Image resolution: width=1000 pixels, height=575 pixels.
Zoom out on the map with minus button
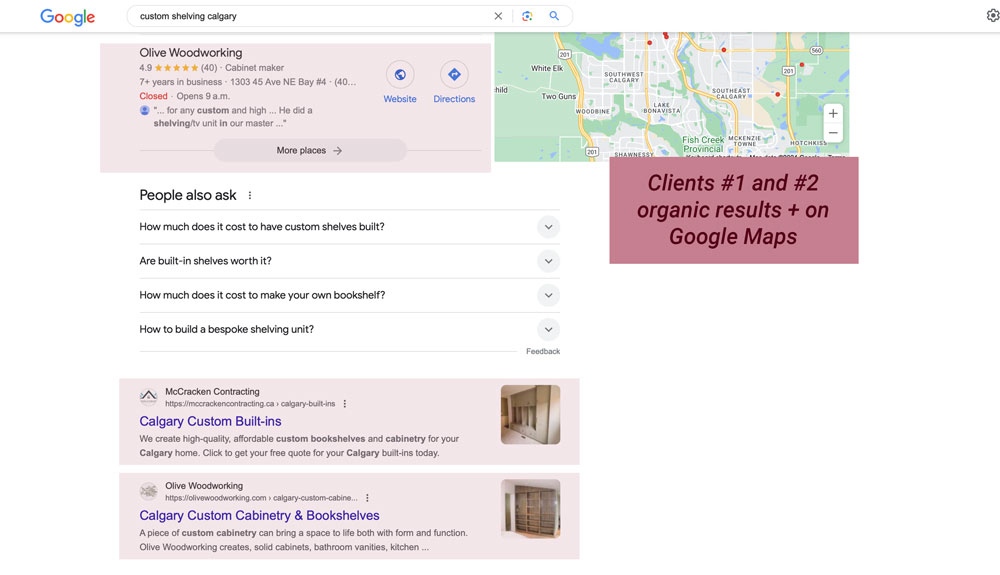coord(833,133)
